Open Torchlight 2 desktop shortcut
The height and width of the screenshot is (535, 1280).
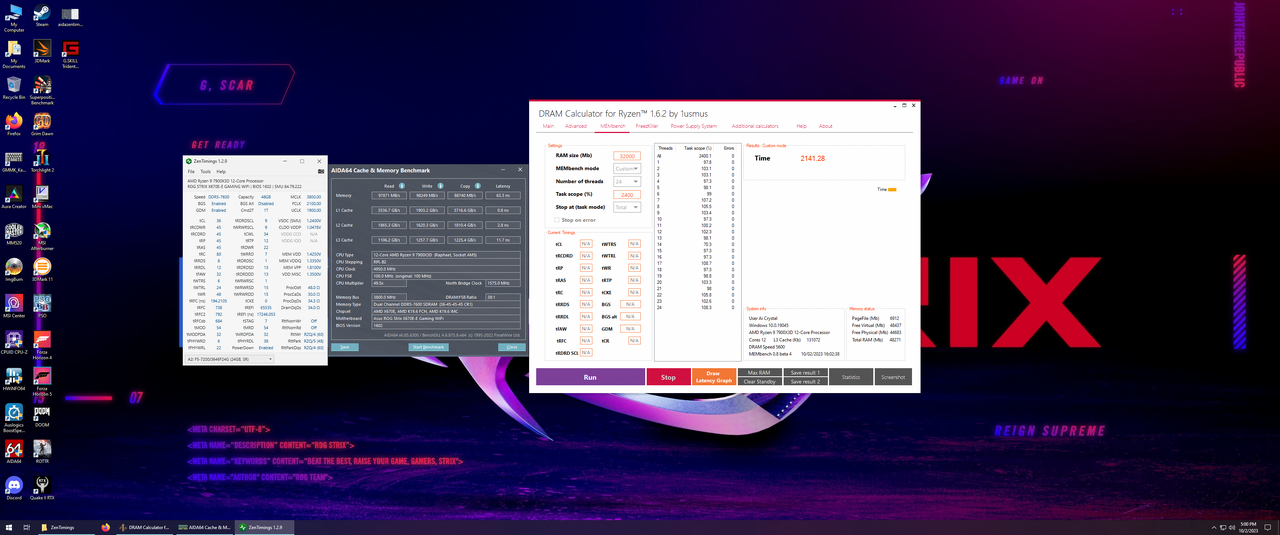[x=42, y=161]
